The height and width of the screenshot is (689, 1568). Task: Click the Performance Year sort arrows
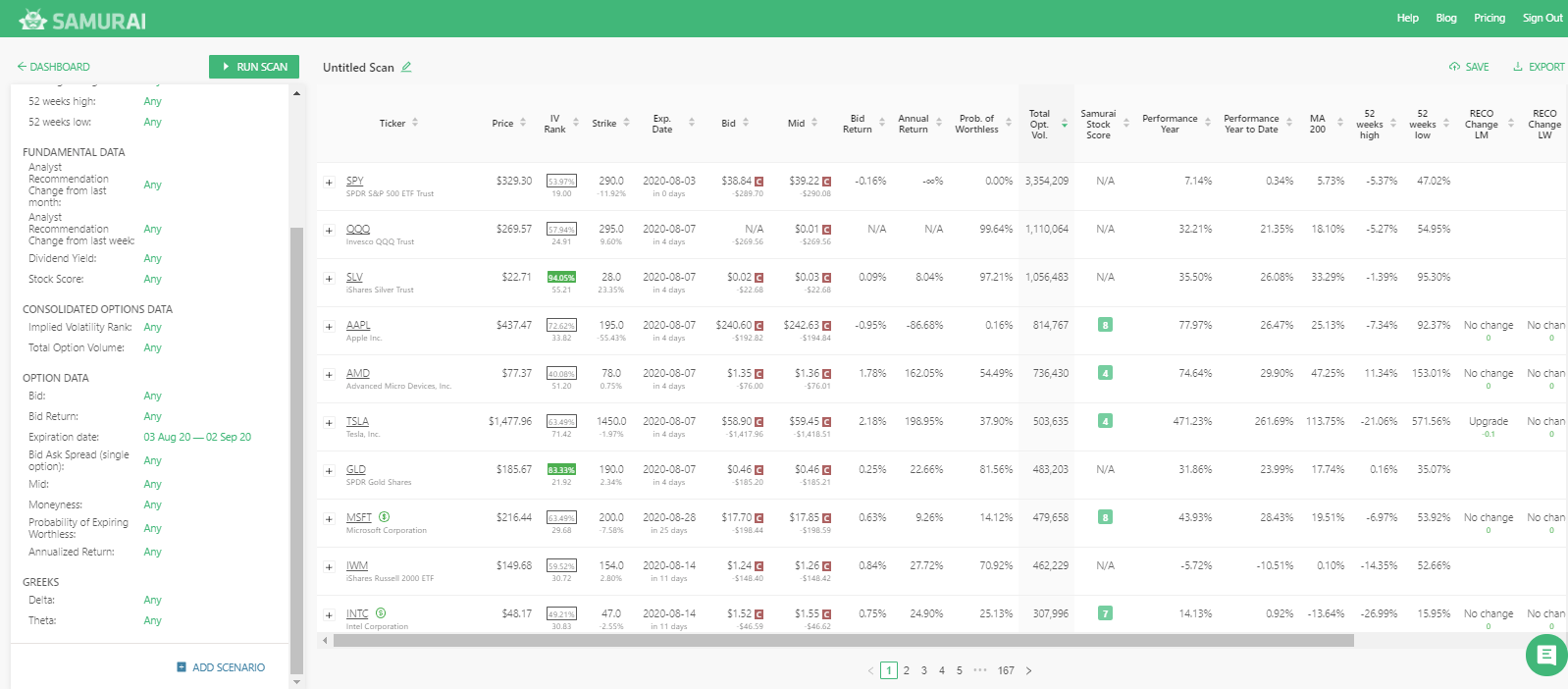1208,123
